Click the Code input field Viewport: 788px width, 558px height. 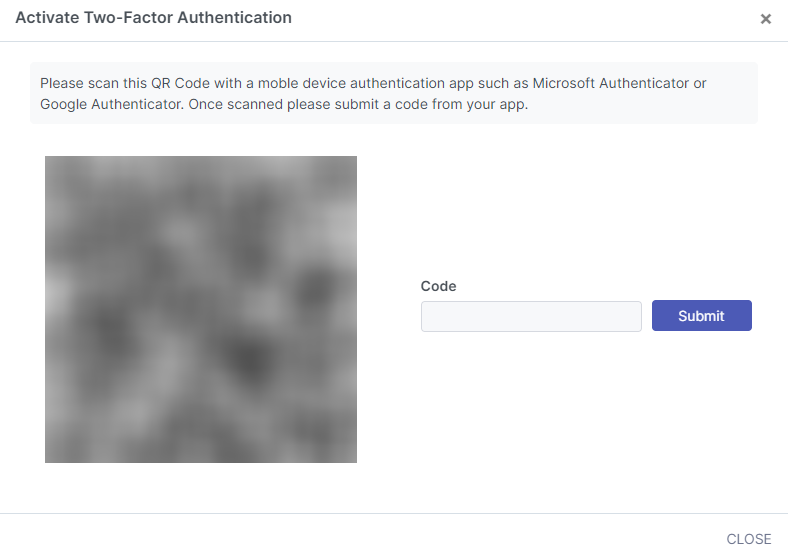click(531, 316)
